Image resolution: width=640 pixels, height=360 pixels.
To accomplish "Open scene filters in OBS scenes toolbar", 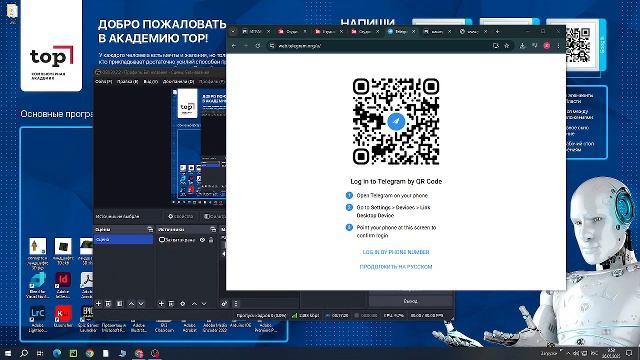I will [x=120, y=304].
